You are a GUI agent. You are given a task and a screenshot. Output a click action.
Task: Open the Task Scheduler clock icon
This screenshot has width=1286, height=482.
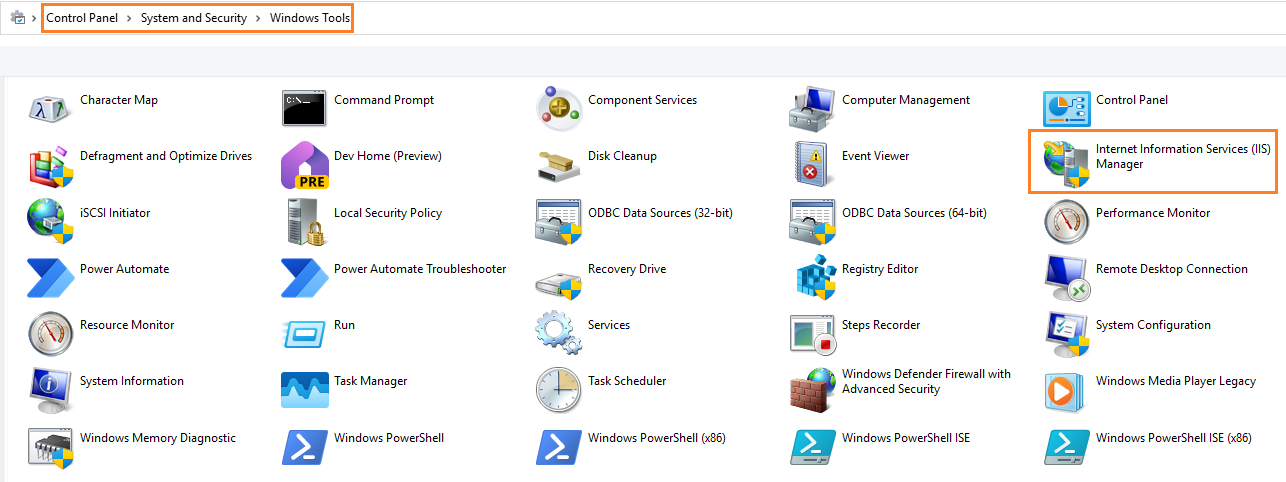pos(559,388)
